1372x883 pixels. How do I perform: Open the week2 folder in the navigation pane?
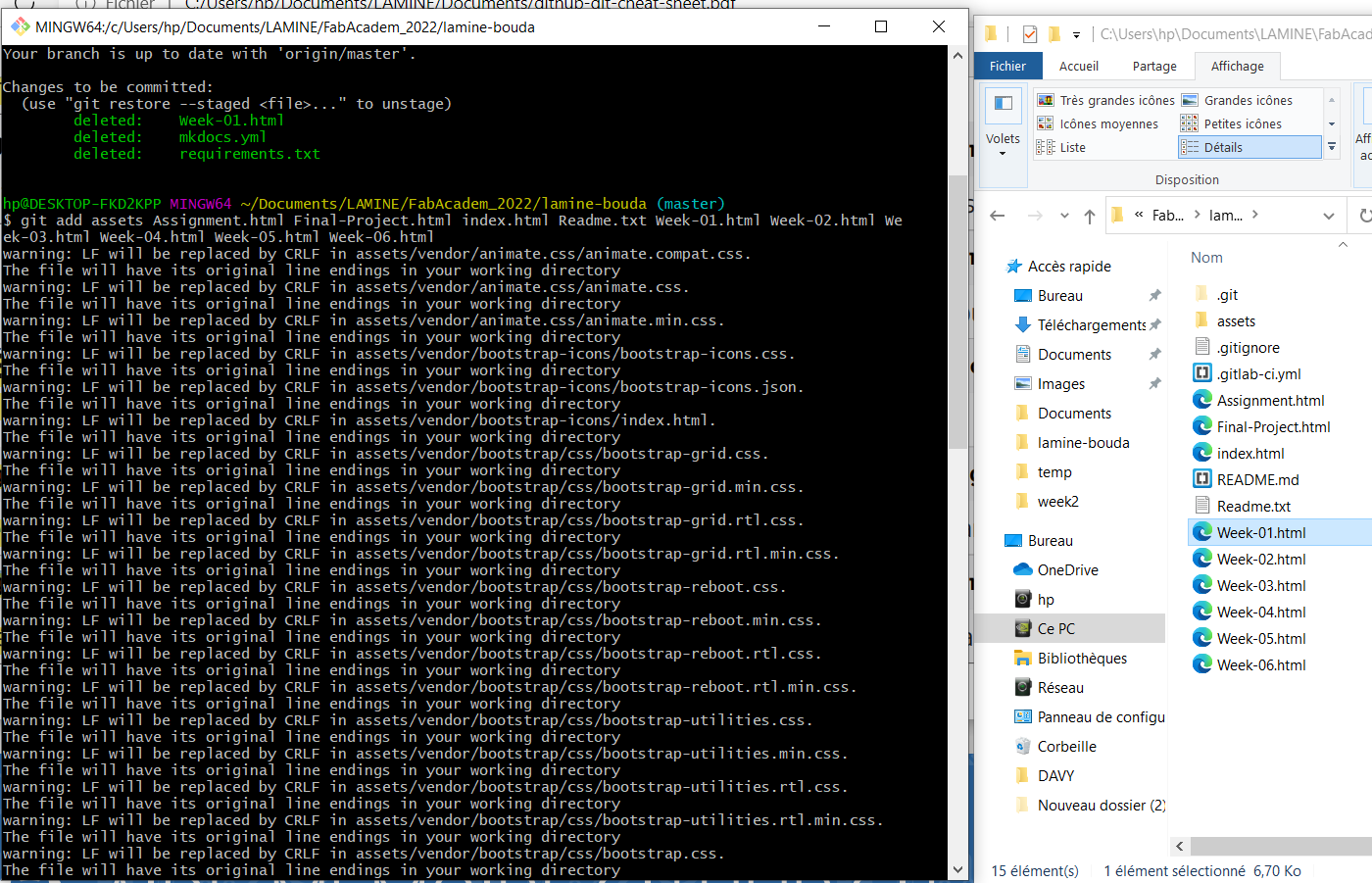click(x=1057, y=501)
